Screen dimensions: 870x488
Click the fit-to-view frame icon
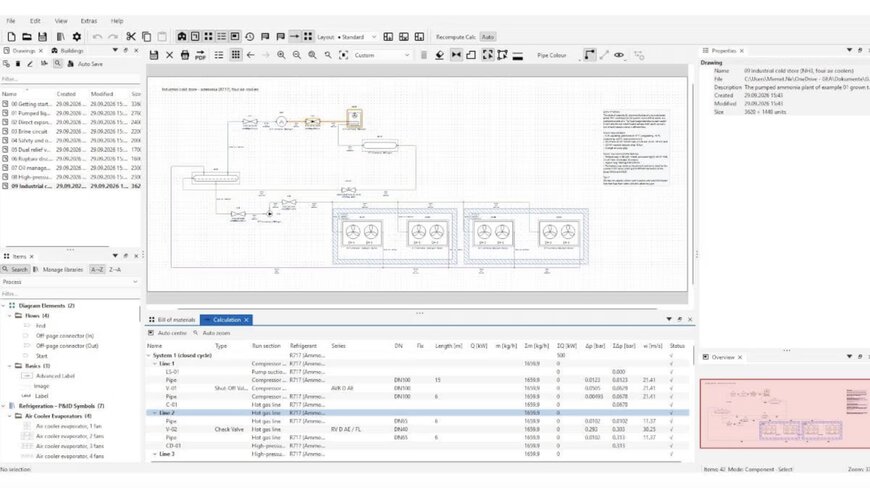(x=343, y=55)
